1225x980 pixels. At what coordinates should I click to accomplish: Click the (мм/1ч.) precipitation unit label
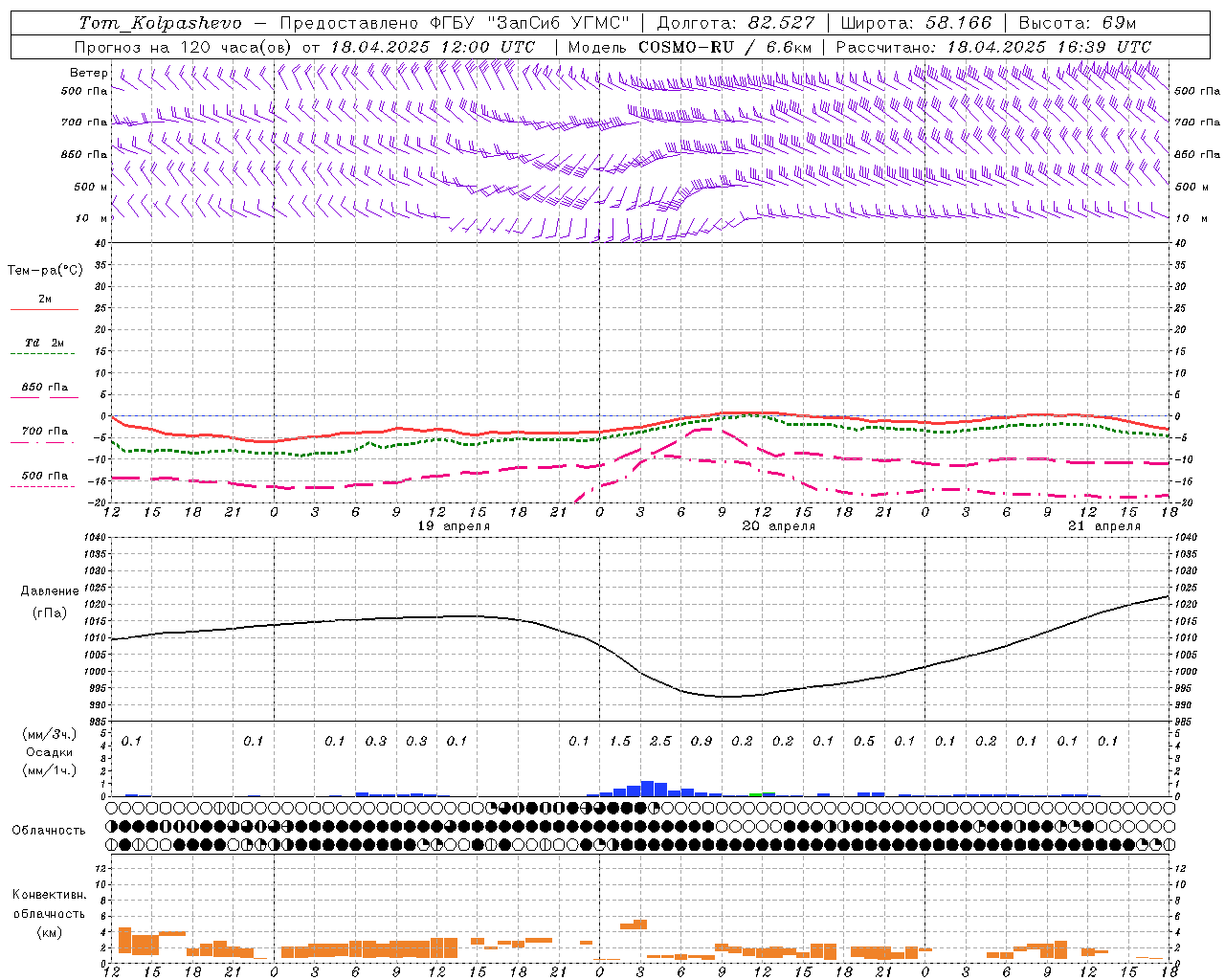click(x=49, y=770)
